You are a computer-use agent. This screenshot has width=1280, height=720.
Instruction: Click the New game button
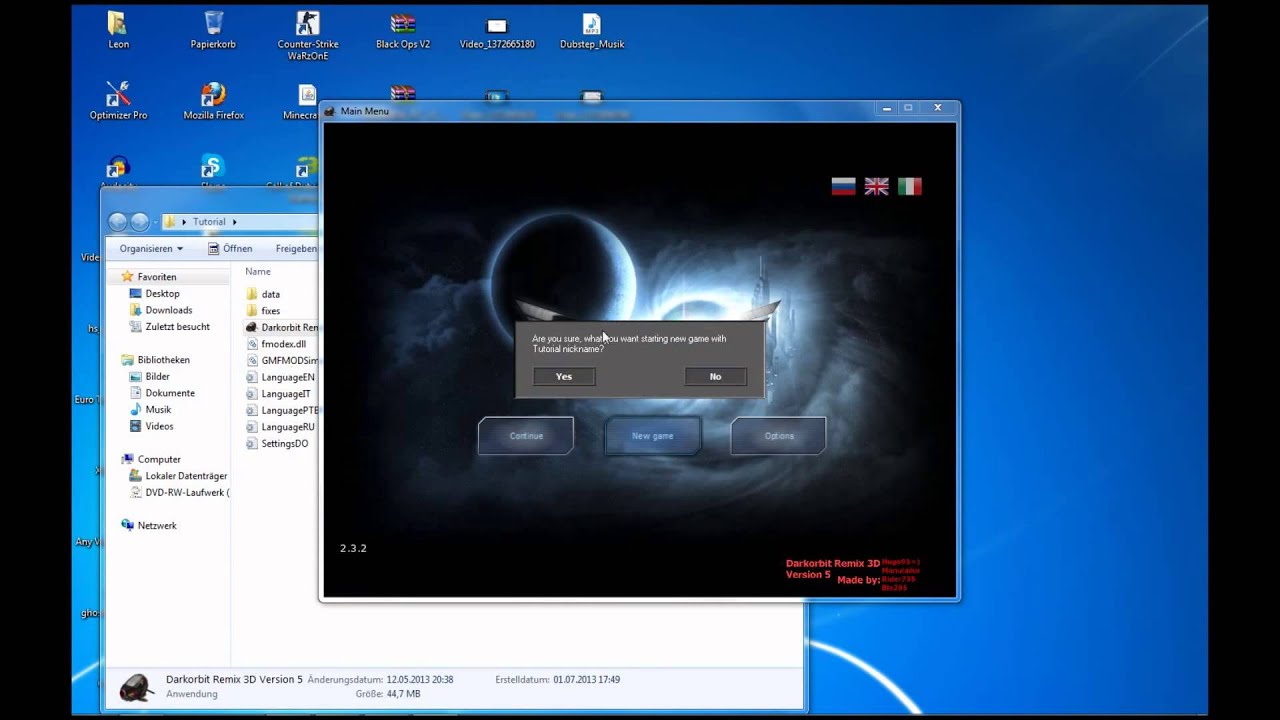[652, 436]
